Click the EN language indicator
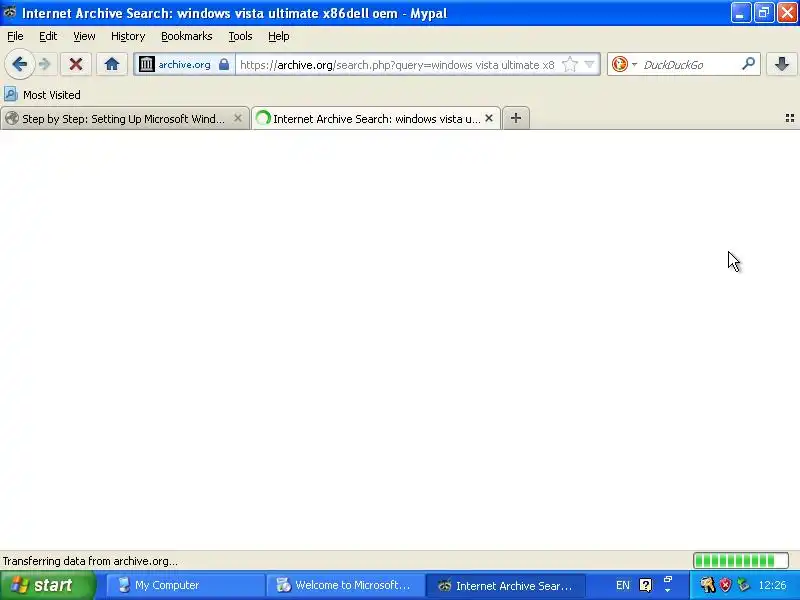 coord(622,585)
